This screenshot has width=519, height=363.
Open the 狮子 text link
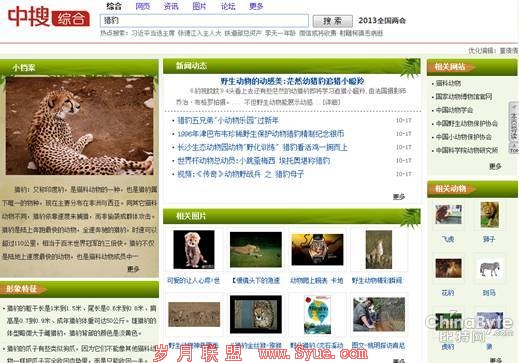489,239
